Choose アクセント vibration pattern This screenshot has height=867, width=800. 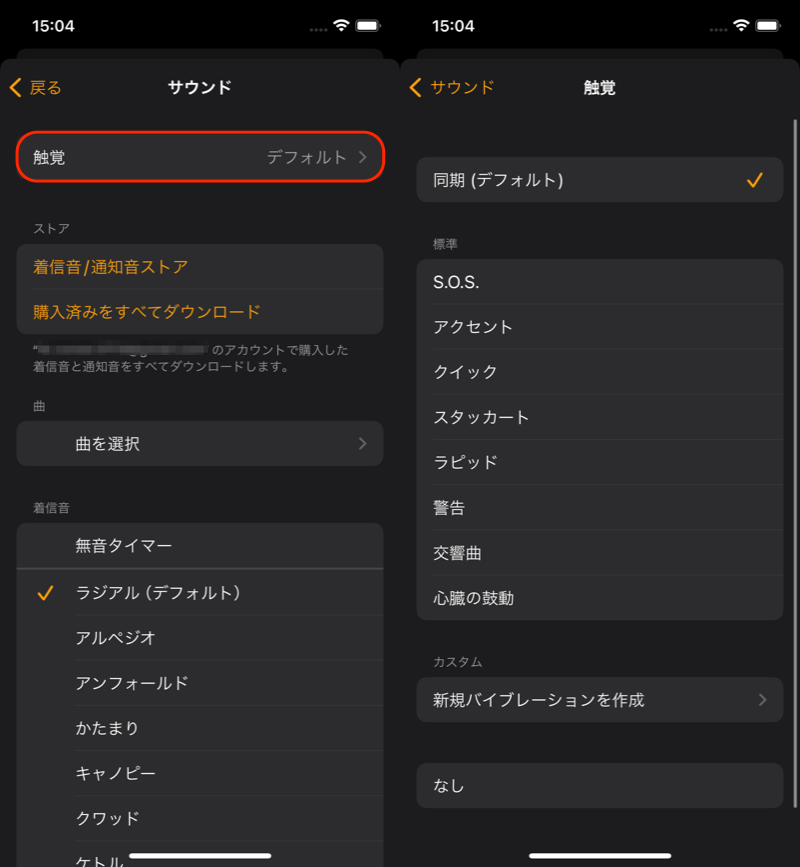point(600,327)
